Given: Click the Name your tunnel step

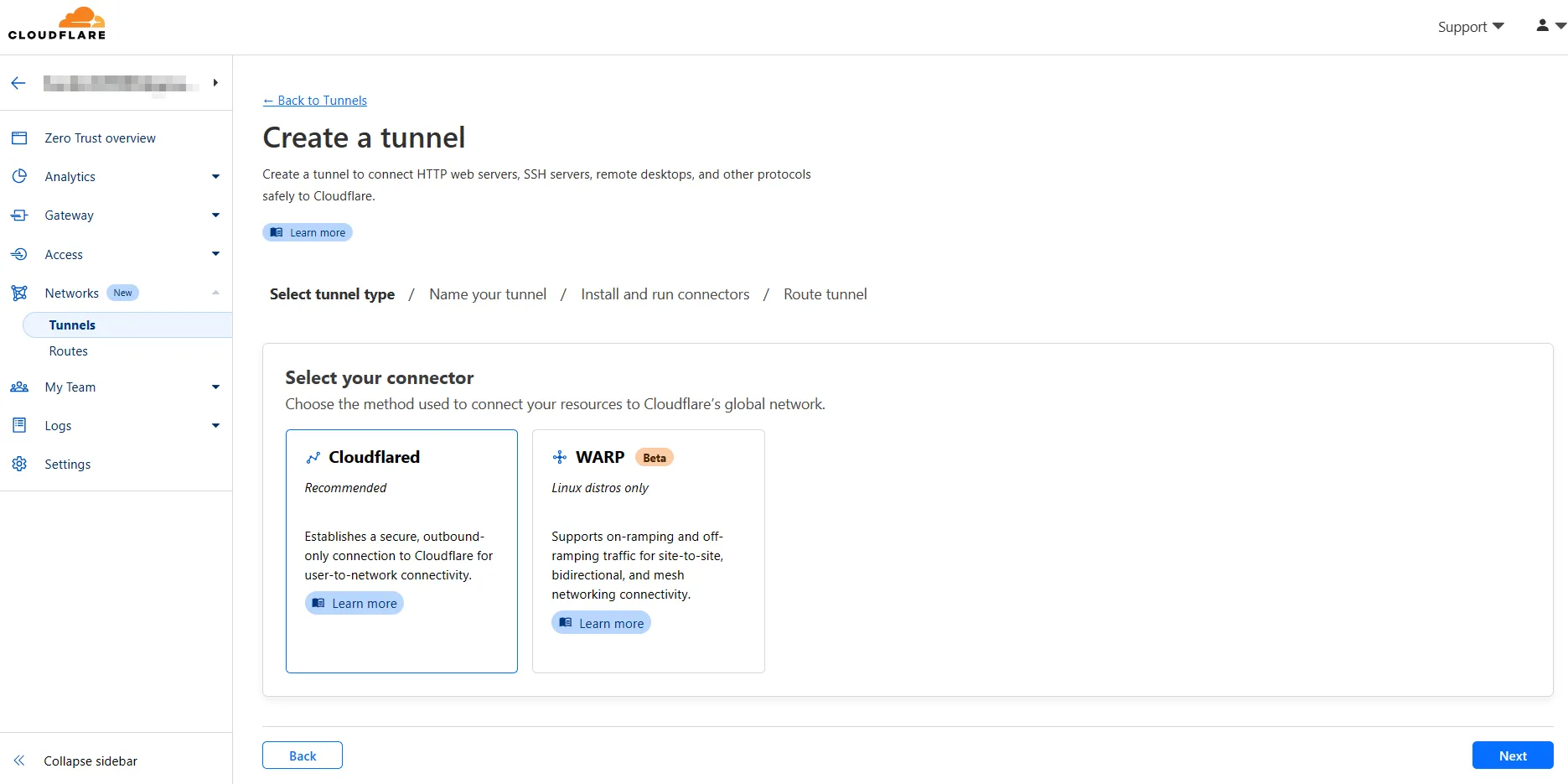Looking at the screenshot, I should pos(488,294).
